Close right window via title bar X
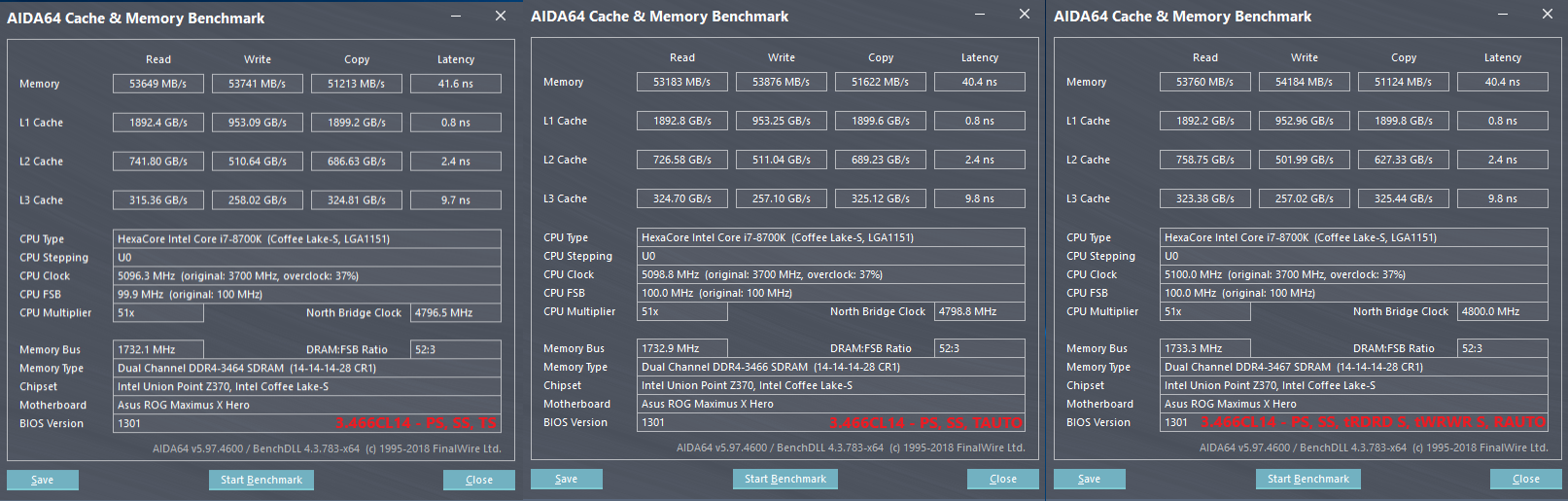Viewport: 1568px width, 501px height. (1548, 15)
